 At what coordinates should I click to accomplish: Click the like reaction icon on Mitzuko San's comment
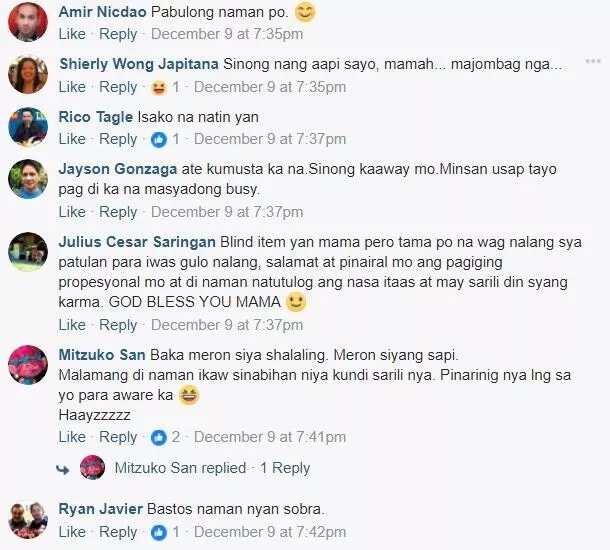coord(159,438)
